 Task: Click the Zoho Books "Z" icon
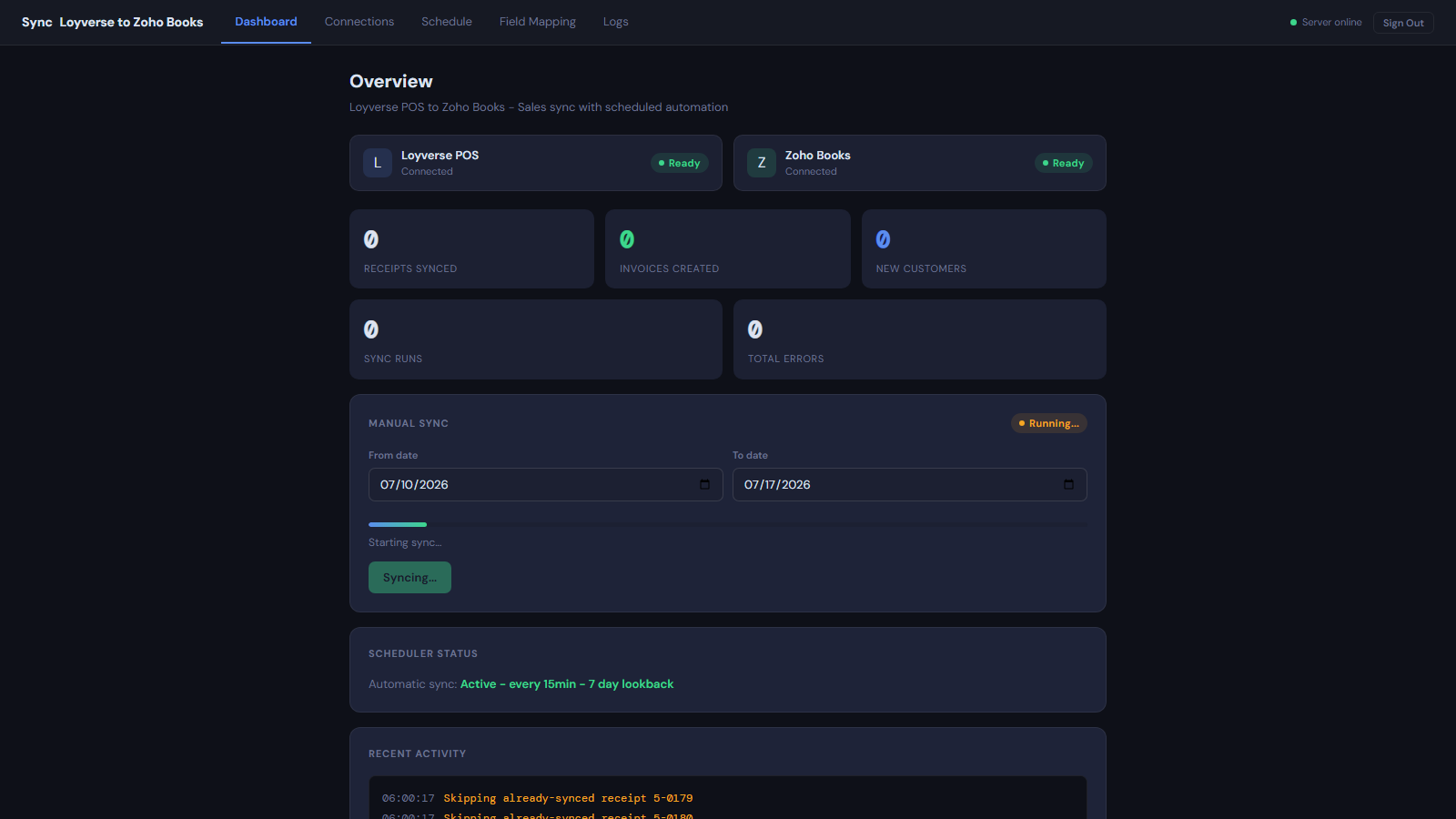[762, 163]
